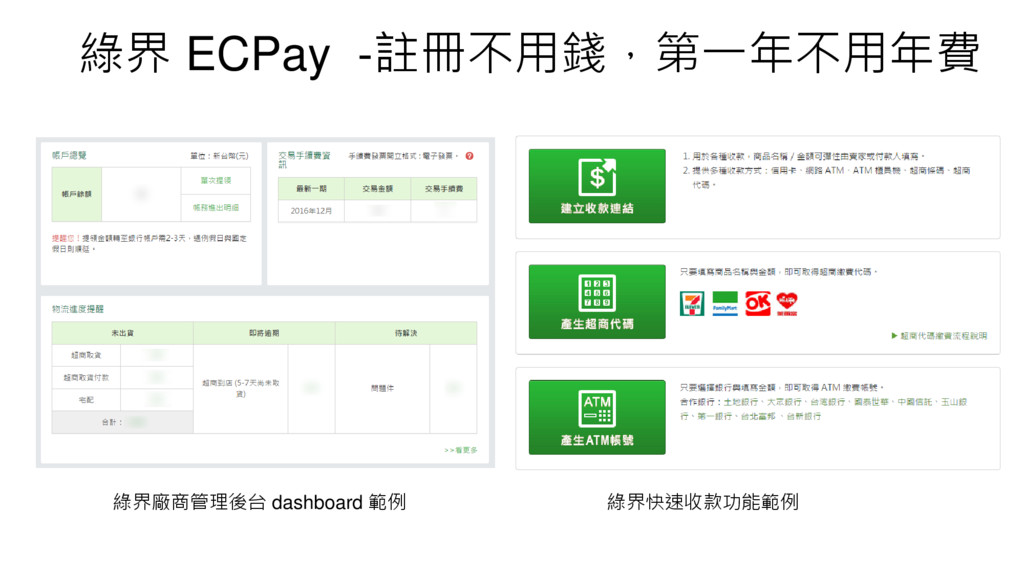Click the 宅配 row label

pos(86,400)
